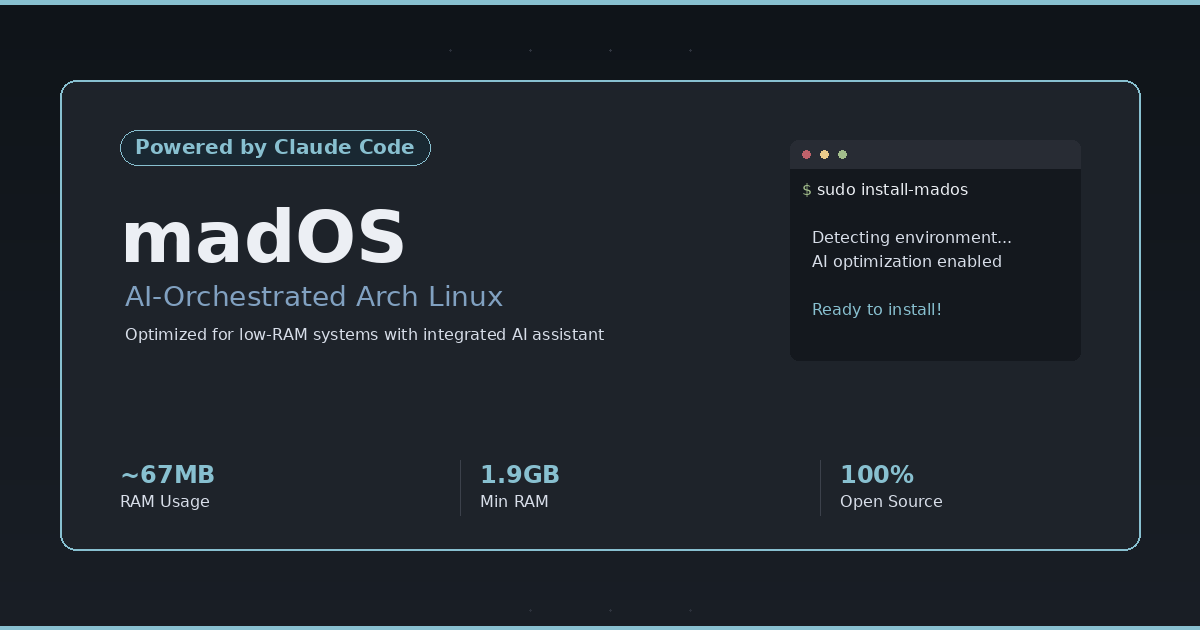Viewport: 1200px width, 630px height.
Task: Click the "Detecting environment..." terminal line
Action: (911, 238)
